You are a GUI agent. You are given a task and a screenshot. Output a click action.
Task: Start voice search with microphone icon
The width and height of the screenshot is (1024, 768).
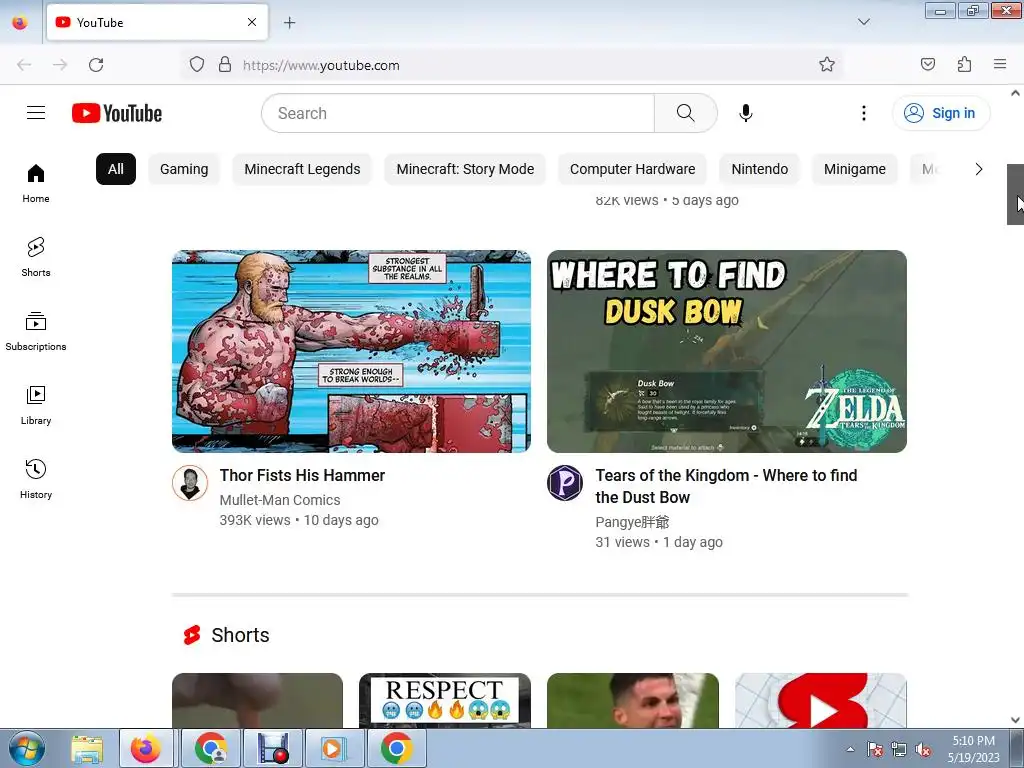point(746,113)
